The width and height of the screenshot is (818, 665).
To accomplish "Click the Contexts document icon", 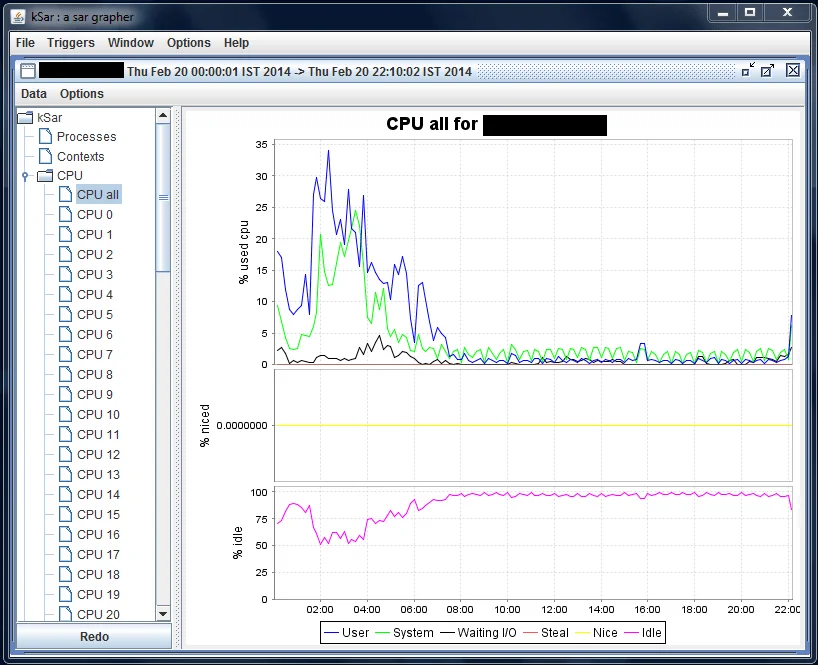I will pos(45,156).
